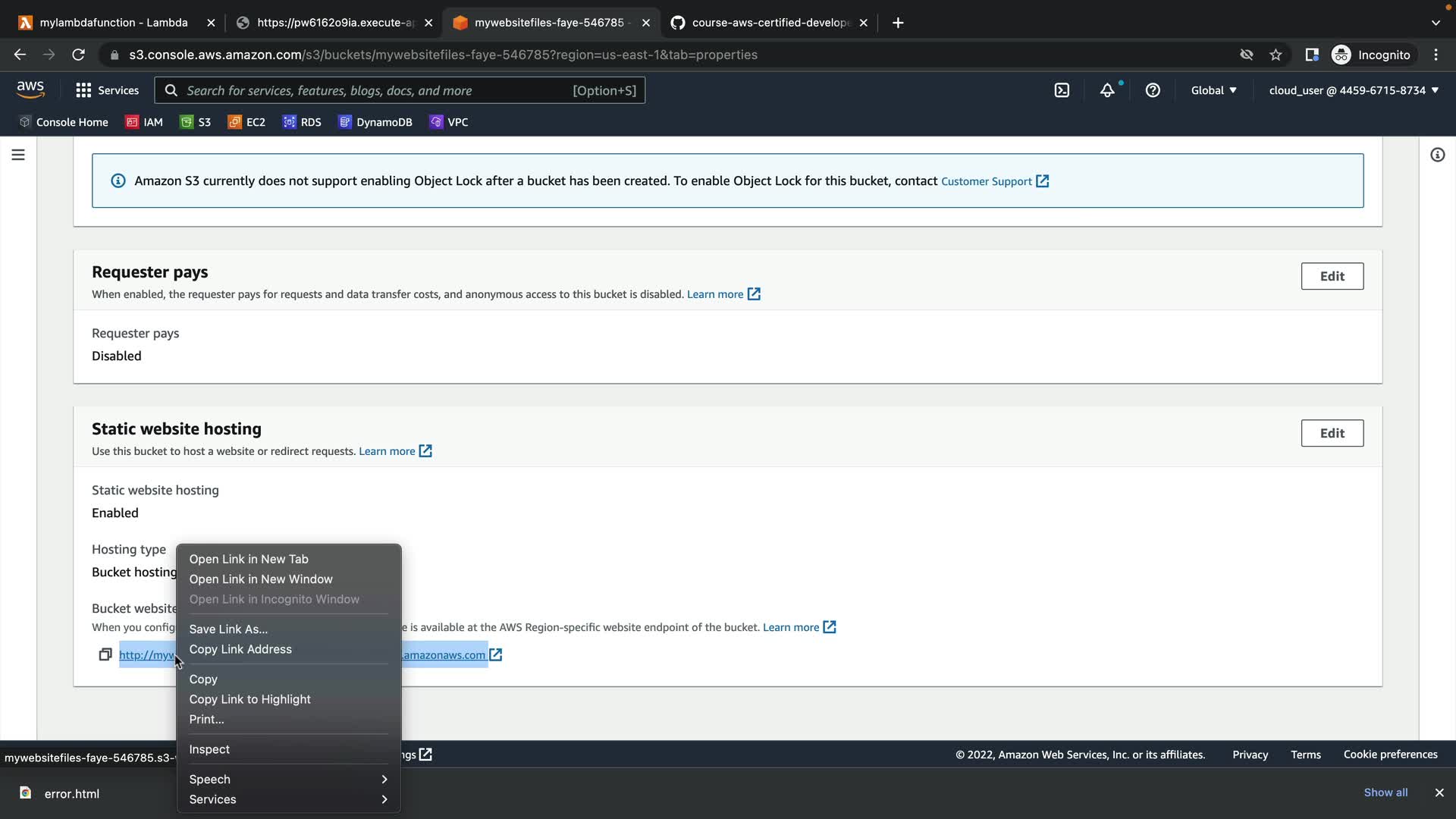This screenshot has height=819, width=1456.
Task: Open the Customer Support link
Action: click(986, 181)
